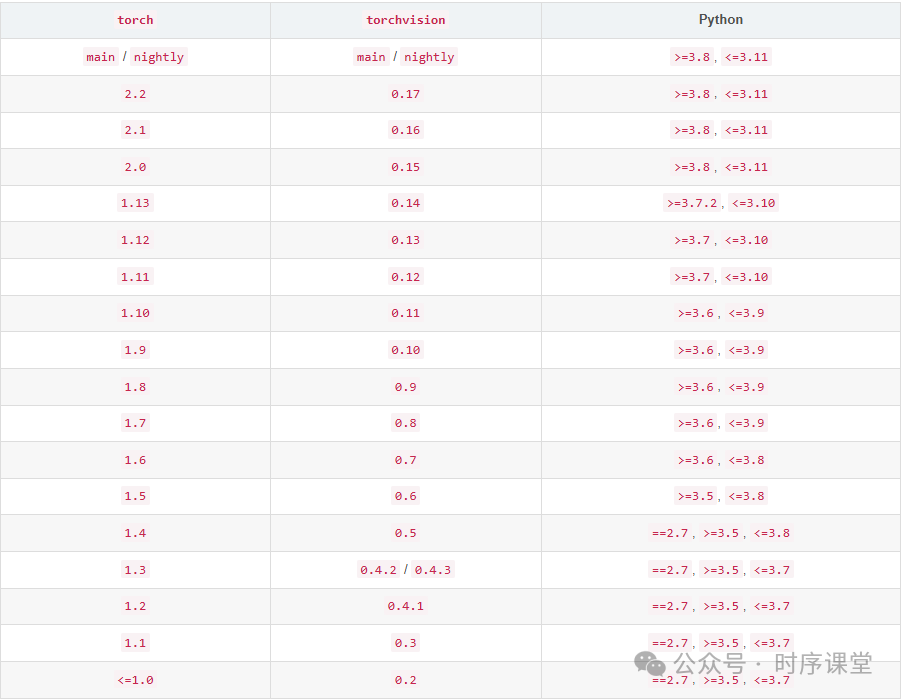
Task: Select torchvision 0.16 value
Action: click(406, 130)
